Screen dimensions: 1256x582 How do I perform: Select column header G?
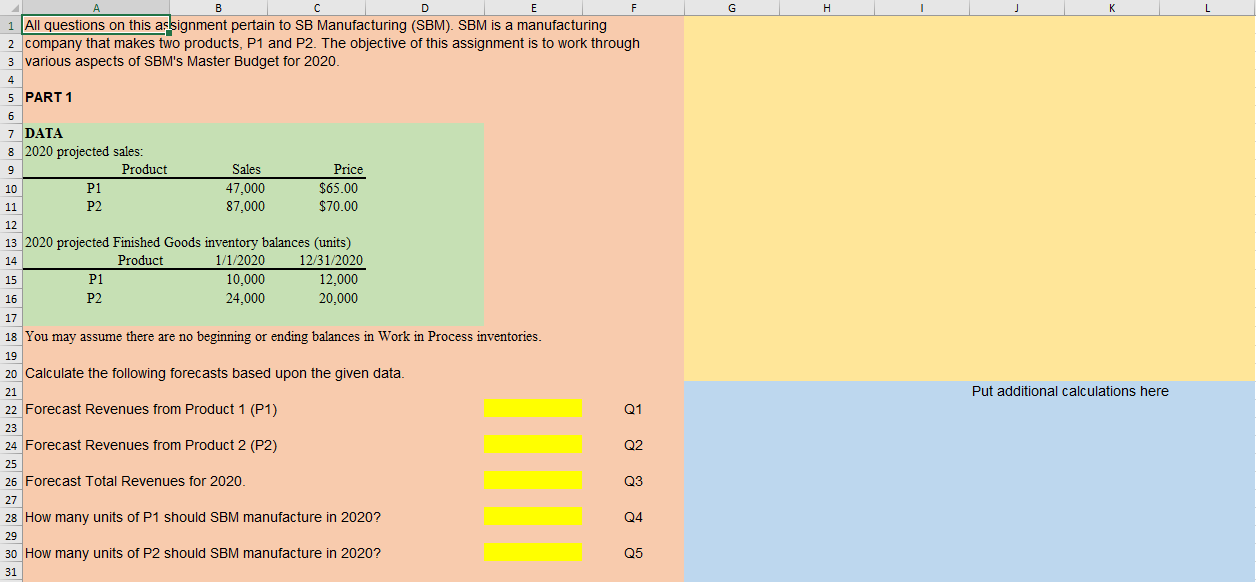(731, 7)
